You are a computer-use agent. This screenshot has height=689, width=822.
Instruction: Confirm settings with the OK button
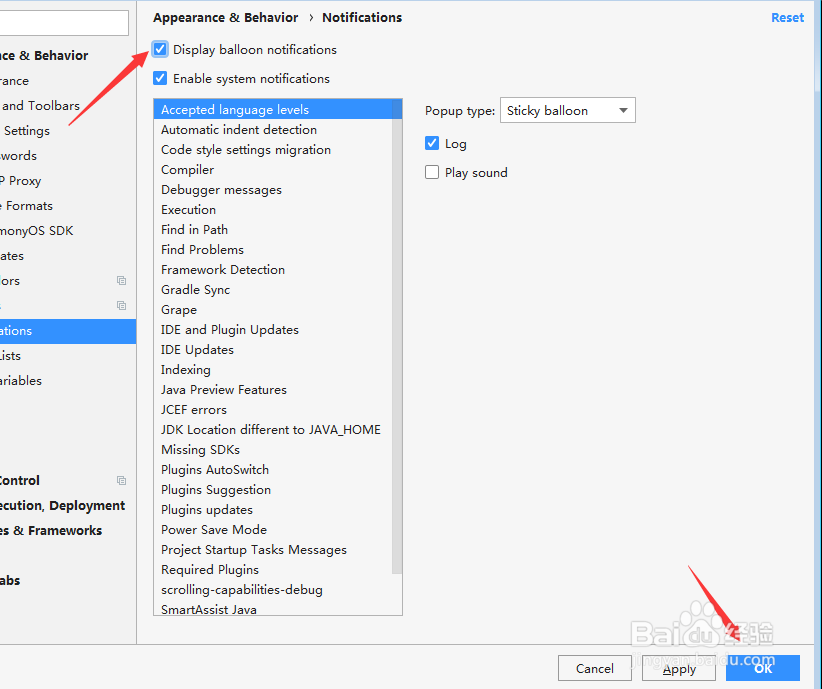point(763,669)
